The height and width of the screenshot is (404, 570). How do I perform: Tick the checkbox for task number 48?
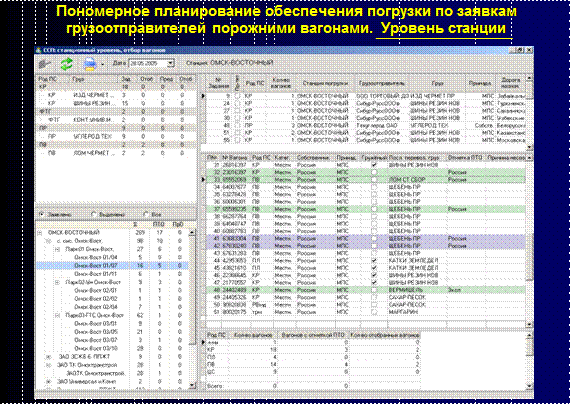[237, 125]
